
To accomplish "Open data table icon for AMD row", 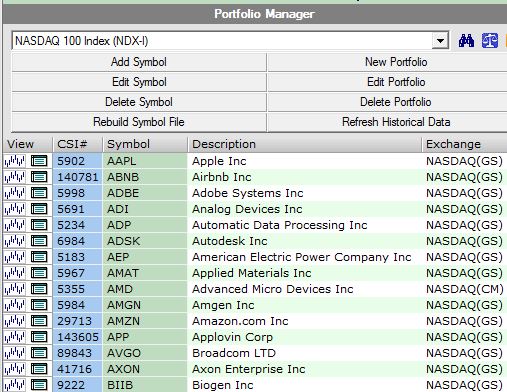I will [x=39, y=289].
